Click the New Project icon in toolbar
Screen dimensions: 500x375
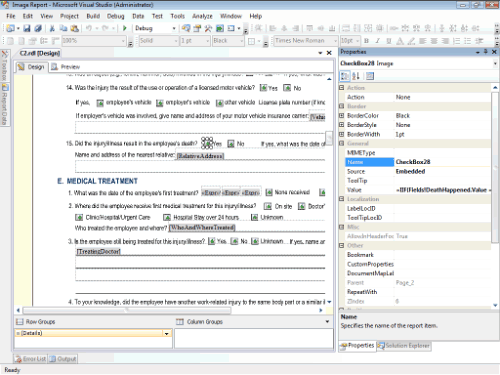point(10,28)
